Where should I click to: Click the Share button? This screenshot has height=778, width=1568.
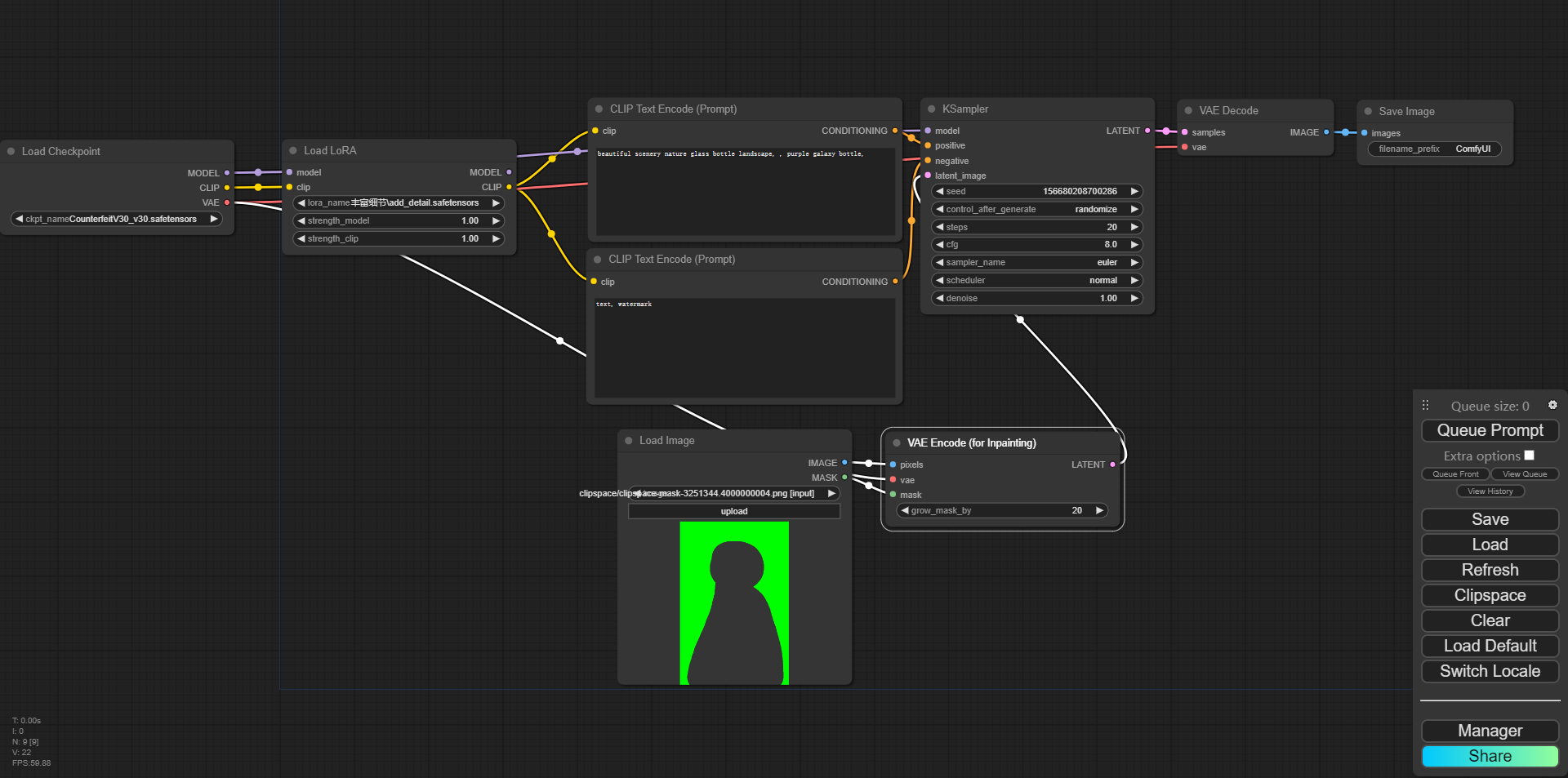1490,756
